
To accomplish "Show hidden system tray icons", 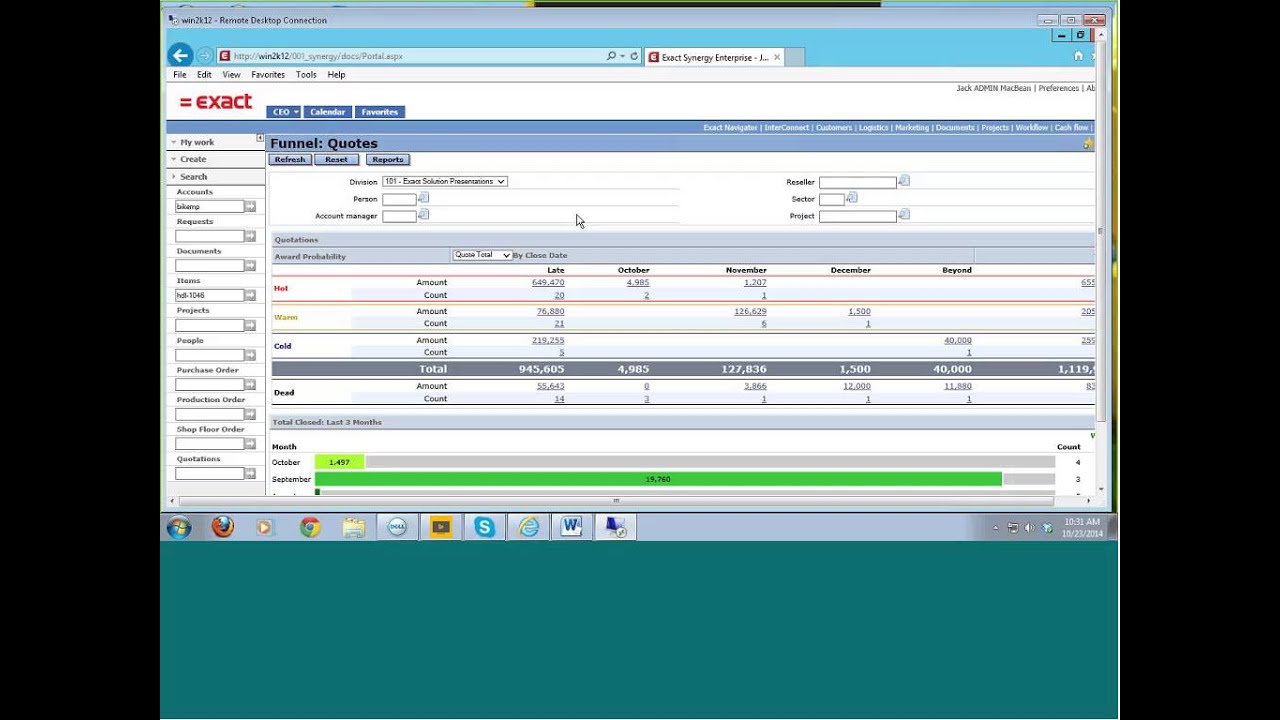I will 995,527.
